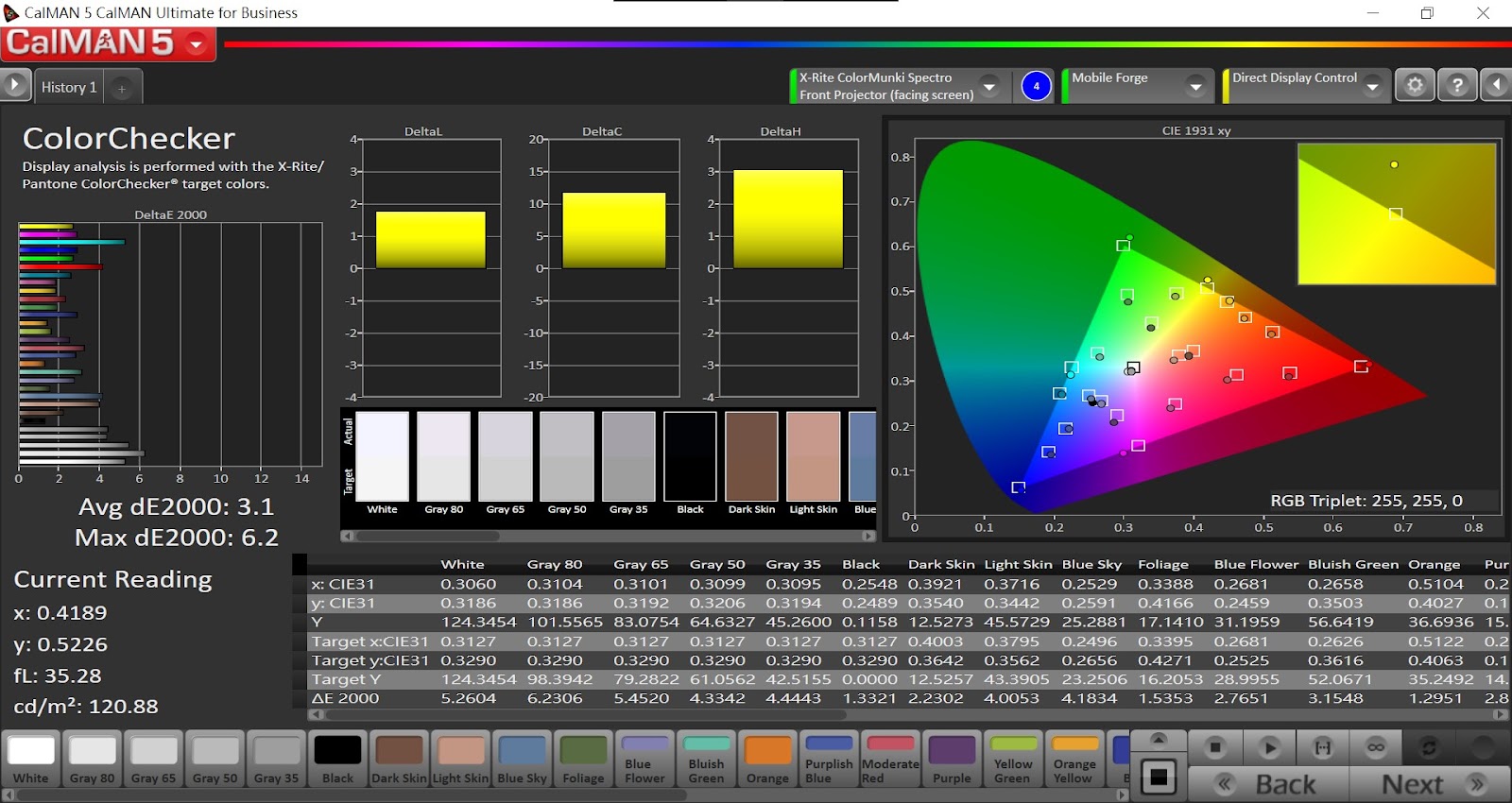This screenshot has width=1512, height=803.
Task: Collapse the side panel with left arrow
Action: tap(1497, 85)
